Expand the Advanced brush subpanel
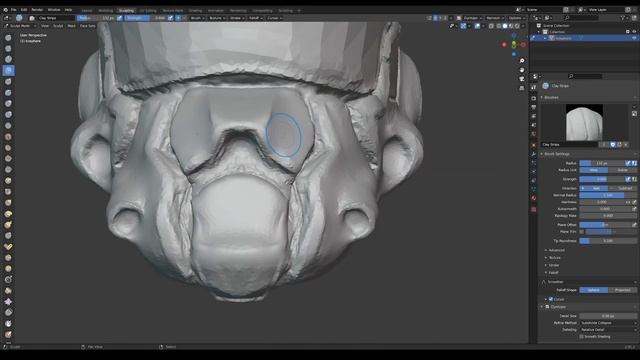Viewport: 640px width, 360px height. (556, 250)
